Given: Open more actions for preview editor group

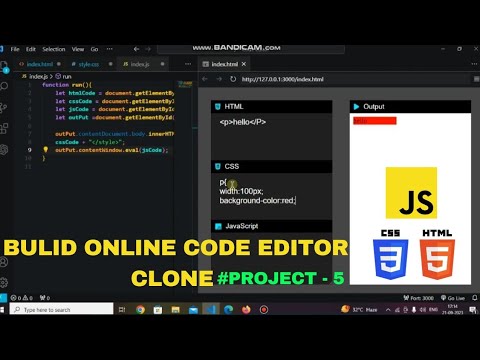Looking at the screenshot, I should (x=474, y=64).
